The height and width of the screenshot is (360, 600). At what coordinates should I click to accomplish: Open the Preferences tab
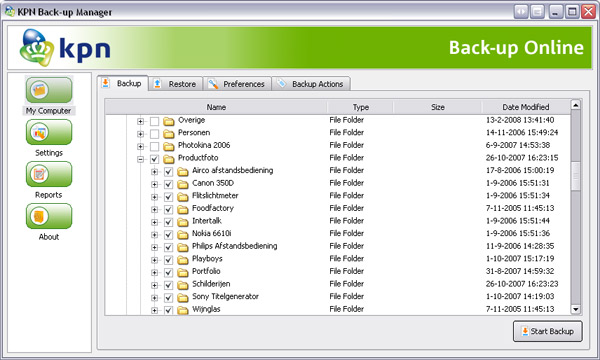click(x=237, y=84)
